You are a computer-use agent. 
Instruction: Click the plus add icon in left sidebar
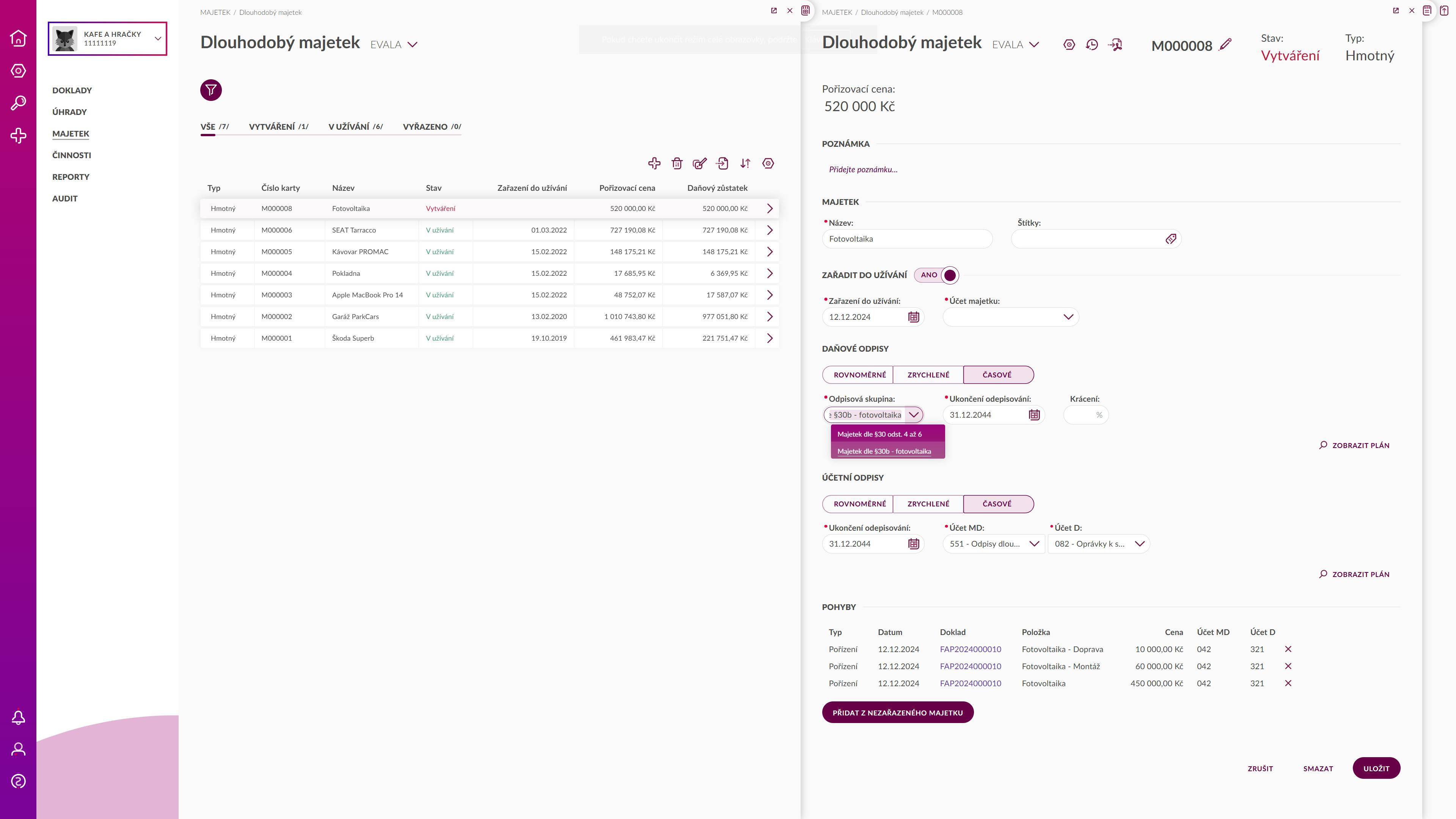click(x=18, y=136)
